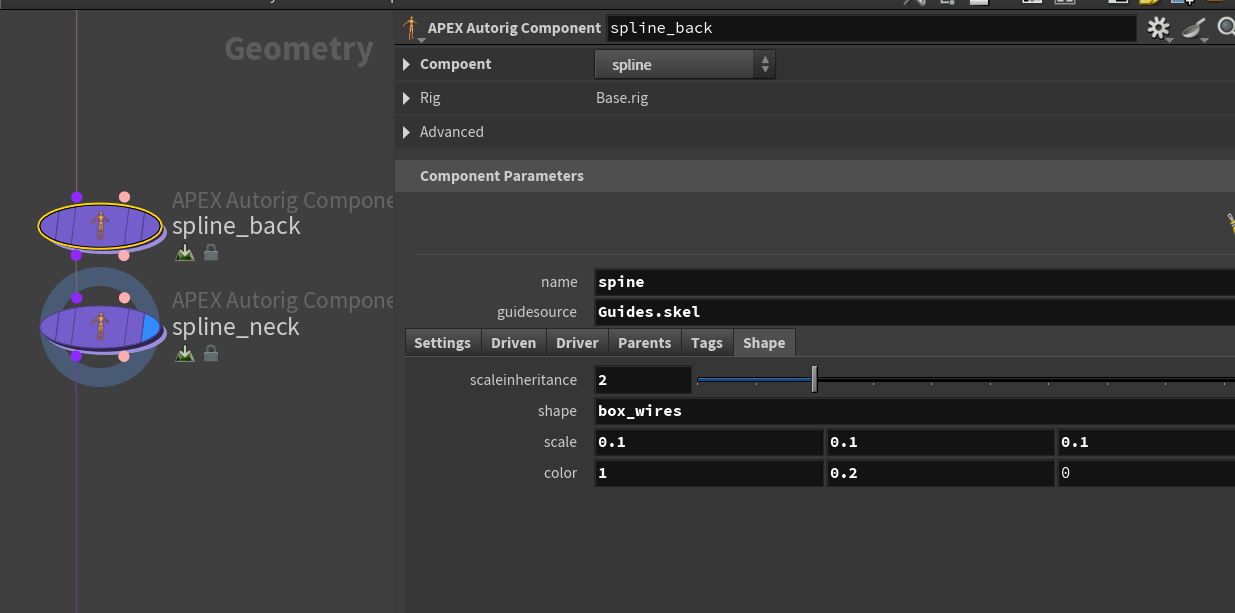Viewport: 1235px width, 613px height.
Task: Click the color parameter label
Action: point(560,473)
